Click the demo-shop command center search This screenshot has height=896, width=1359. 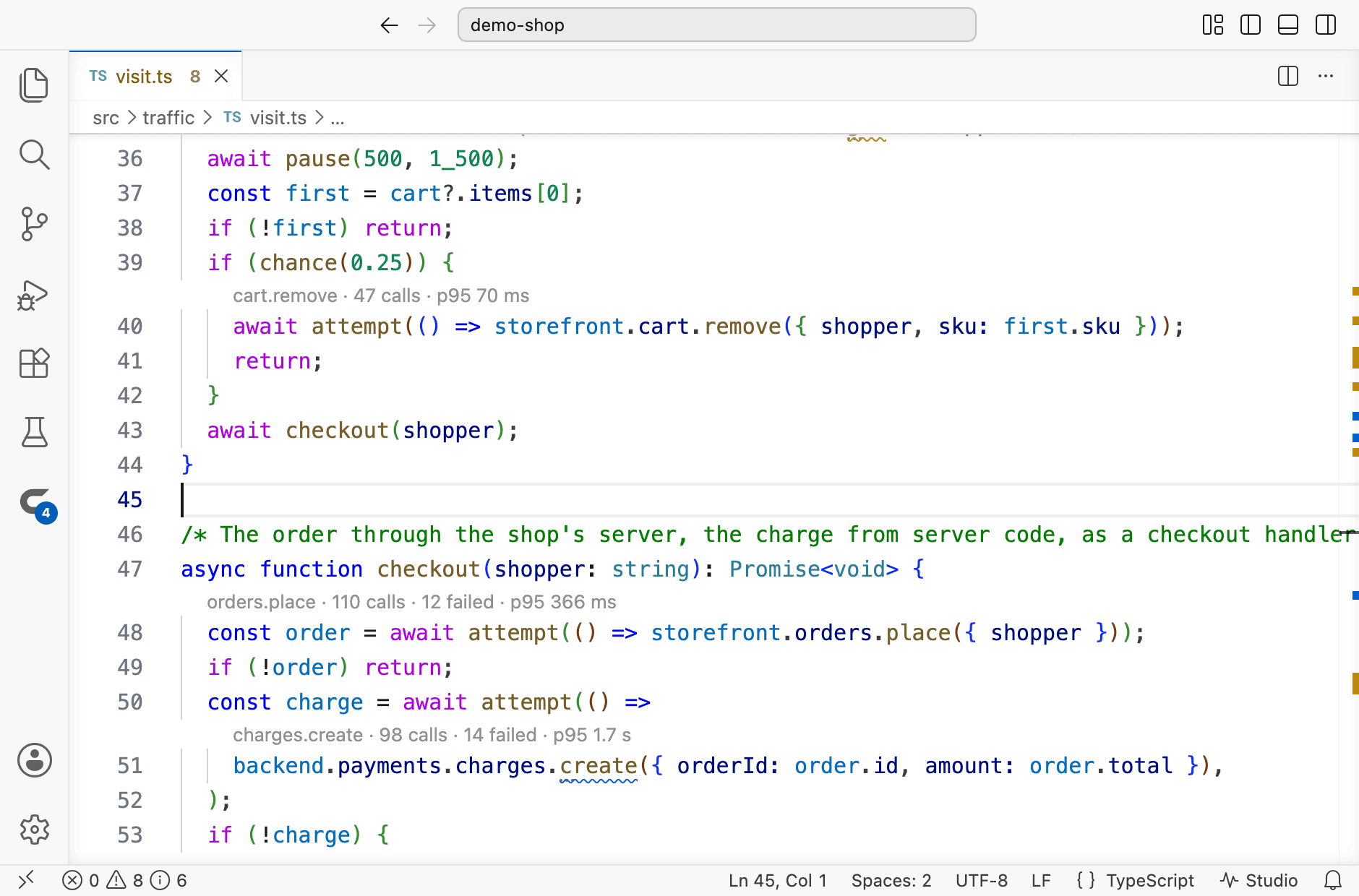(x=716, y=25)
